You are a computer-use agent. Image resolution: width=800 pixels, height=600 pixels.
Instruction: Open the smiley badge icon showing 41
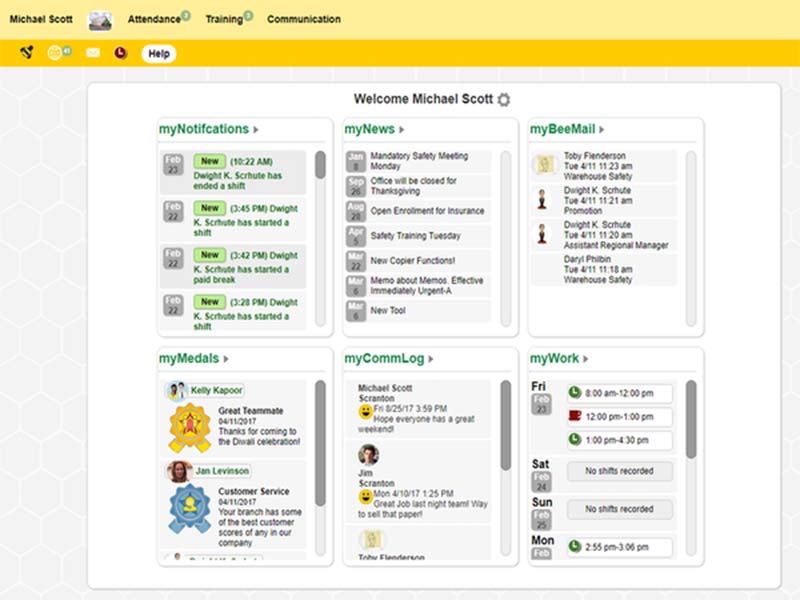point(54,51)
